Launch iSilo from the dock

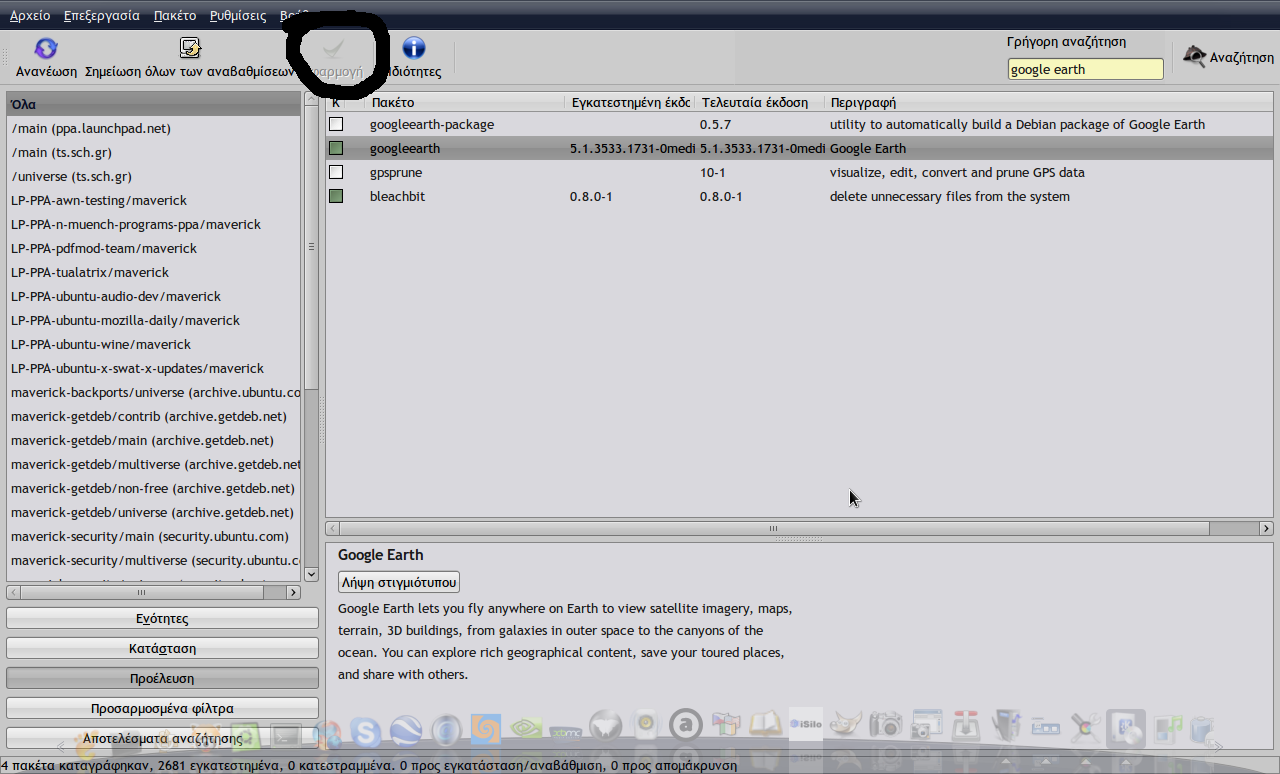click(806, 725)
